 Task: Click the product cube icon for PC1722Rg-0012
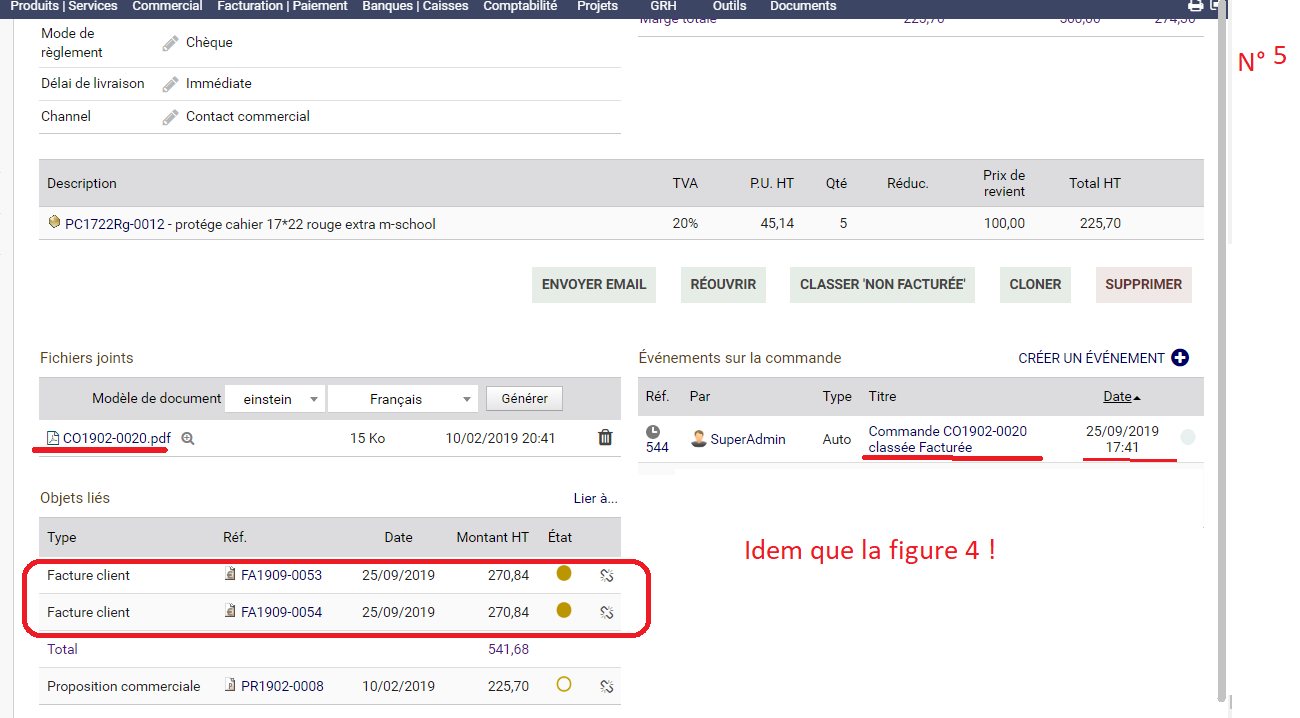(x=54, y=222)
